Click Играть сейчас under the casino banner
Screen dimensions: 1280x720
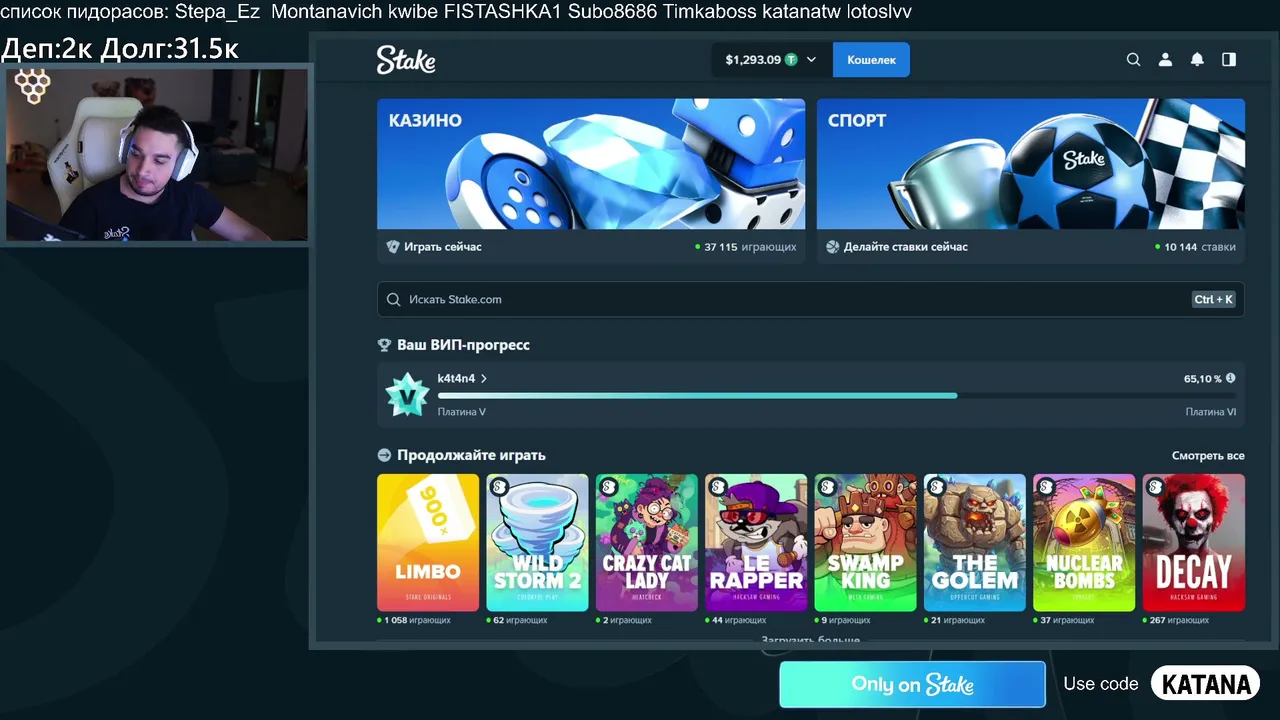443,247
